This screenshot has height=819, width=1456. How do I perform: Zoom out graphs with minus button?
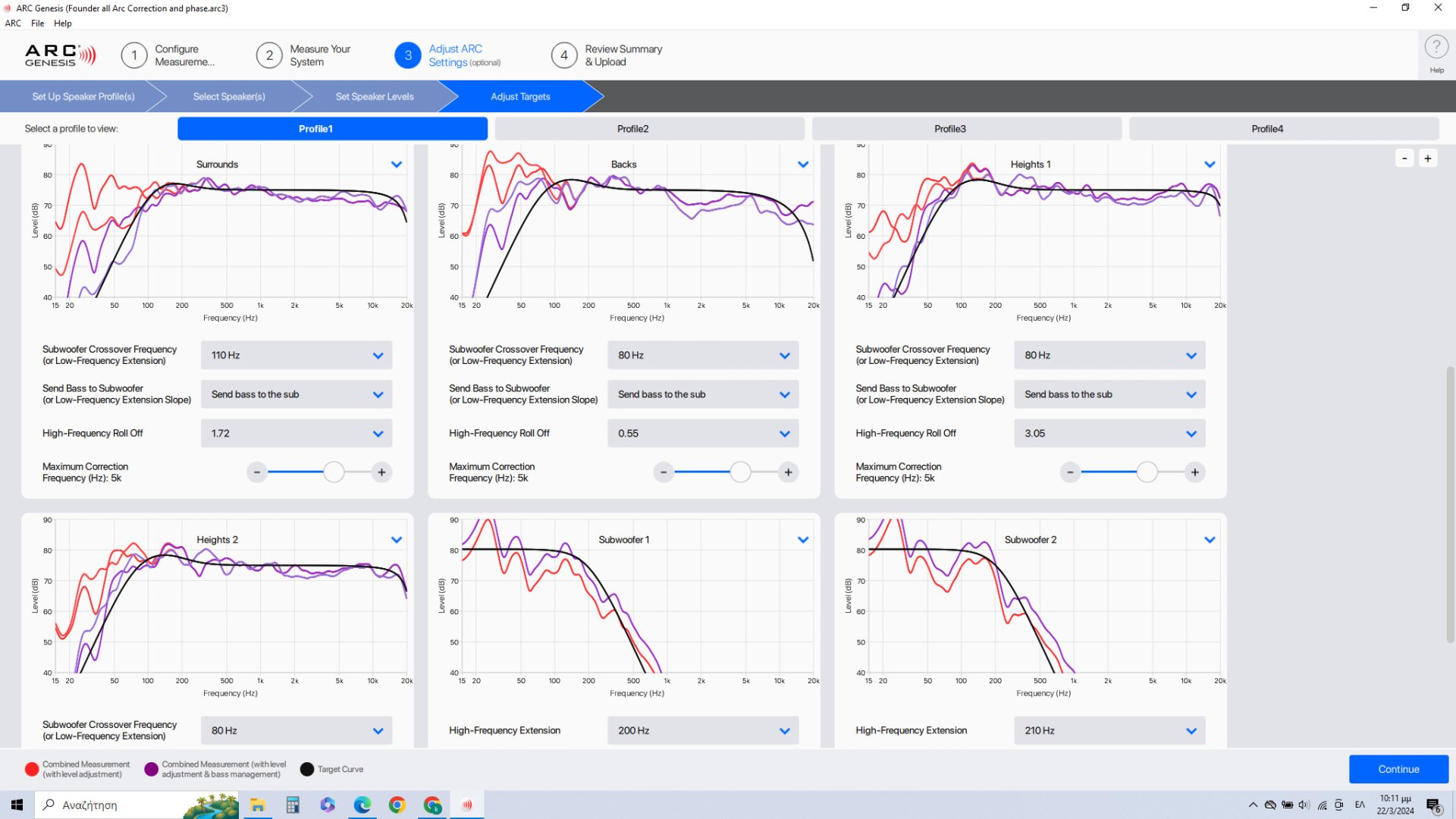pyautogui.click(x=1404, y=158)
